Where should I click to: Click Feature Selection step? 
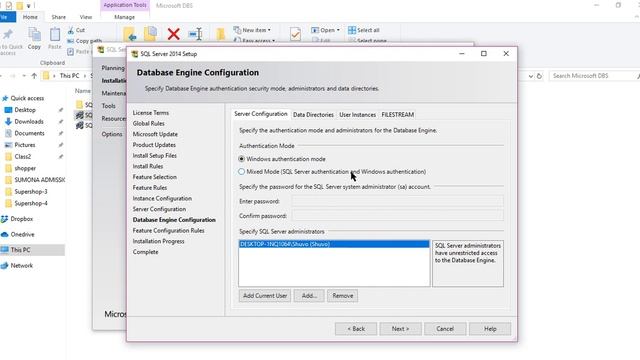[x=155, y=177]
